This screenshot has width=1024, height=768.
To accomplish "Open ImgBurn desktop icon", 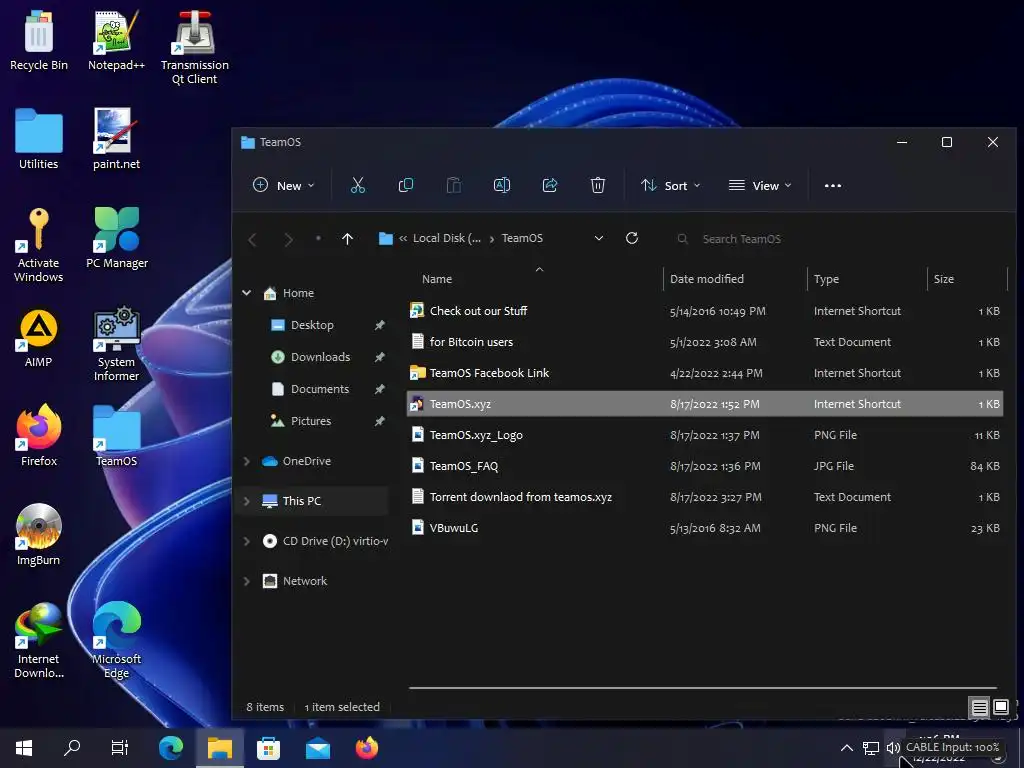I will [39, 535].
